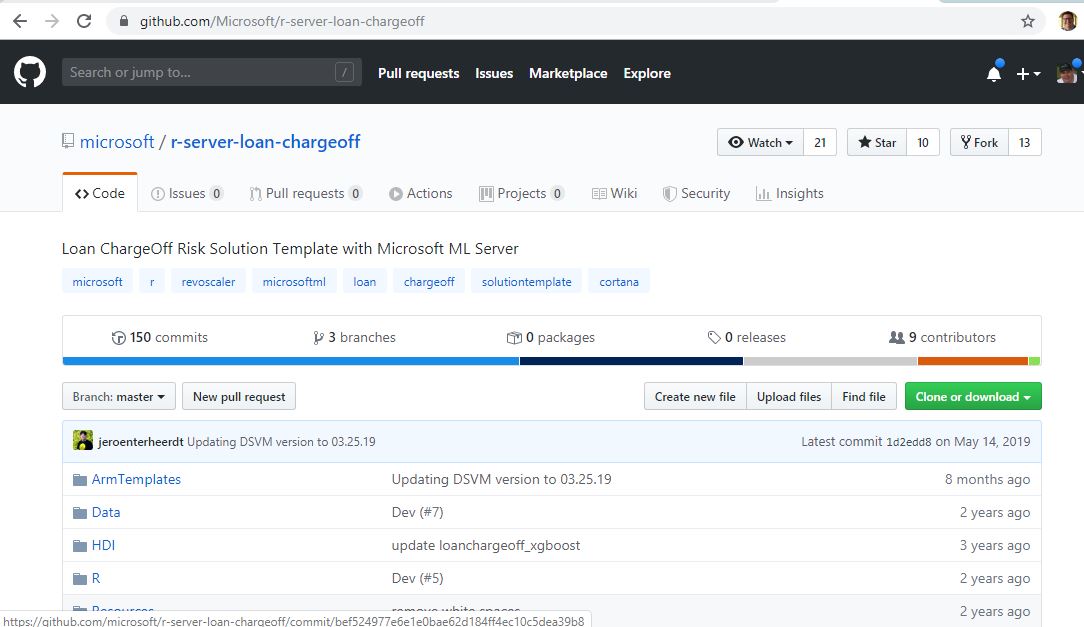This screenshot has width=1084, height=627.
Task: View the 0 releases
Action: [747, 337]
